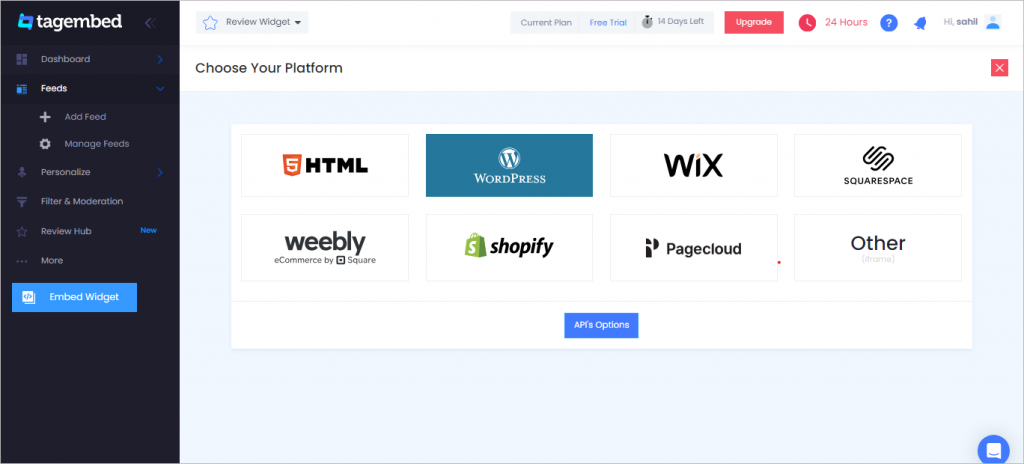Viewport: 1024px width, 464px height.
Task: Click the Feeds list icon
Action: [x=22, y=89]
